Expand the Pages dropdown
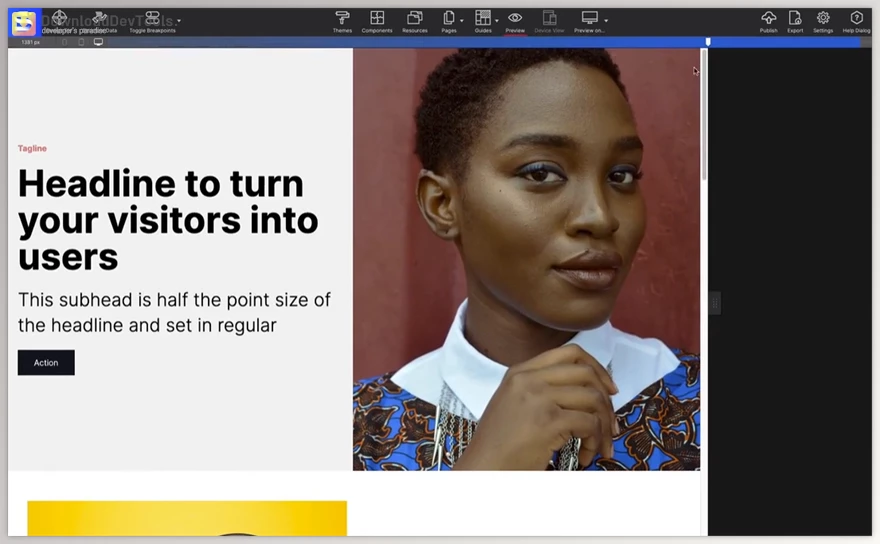This screenshot has width=880, height=544. click(461, 20)
